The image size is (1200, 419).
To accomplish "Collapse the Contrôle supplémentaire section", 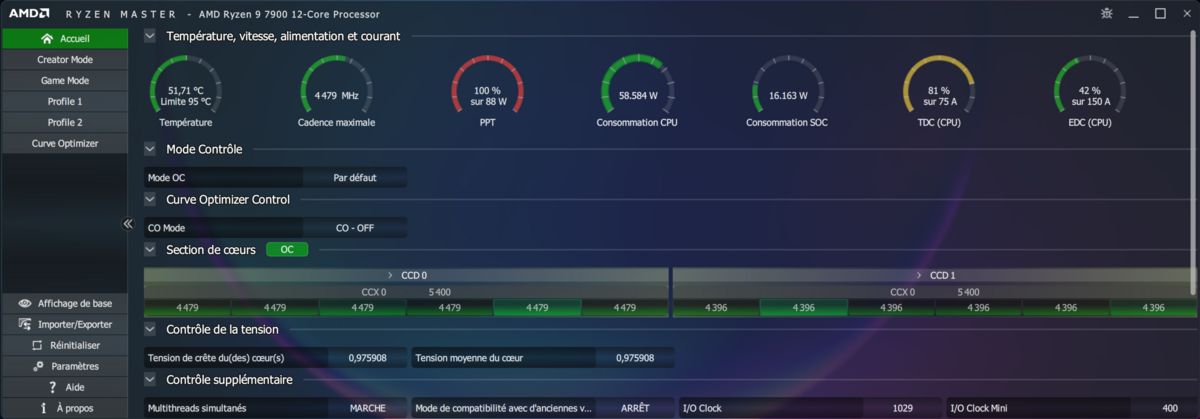I will pos(150,379).
